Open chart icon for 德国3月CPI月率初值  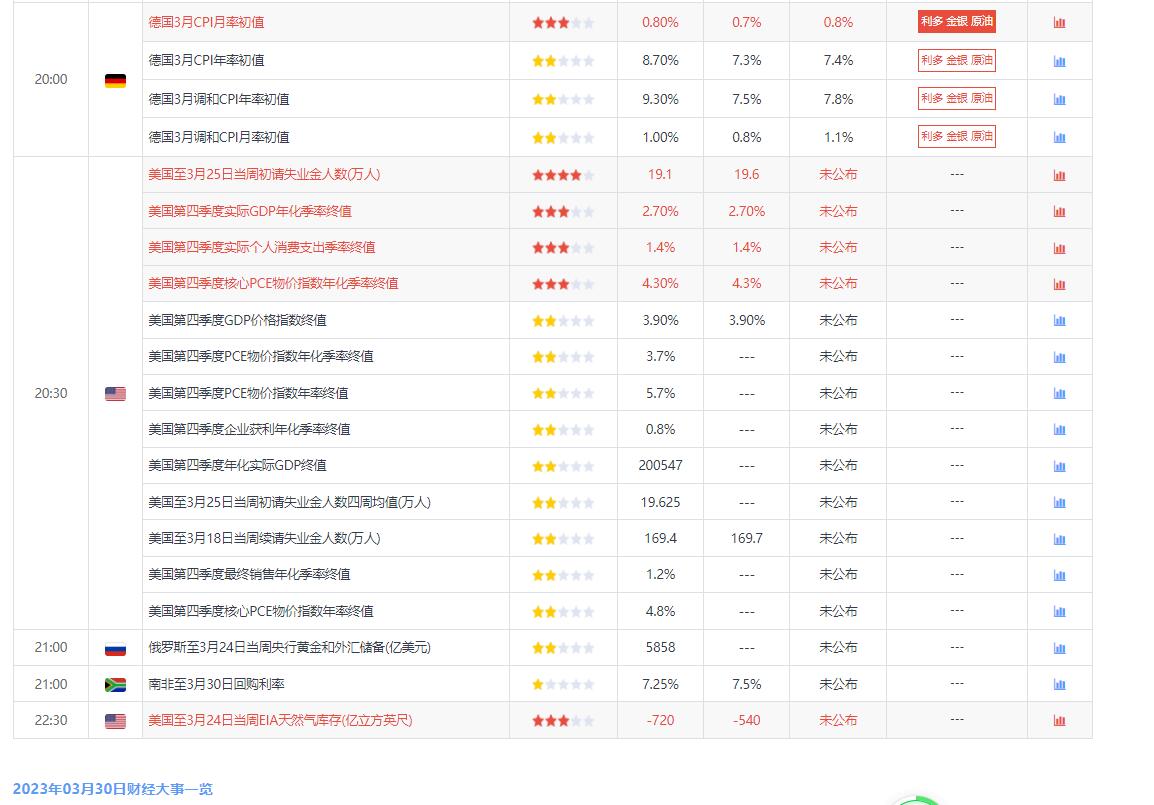[x=1059, y=23]
